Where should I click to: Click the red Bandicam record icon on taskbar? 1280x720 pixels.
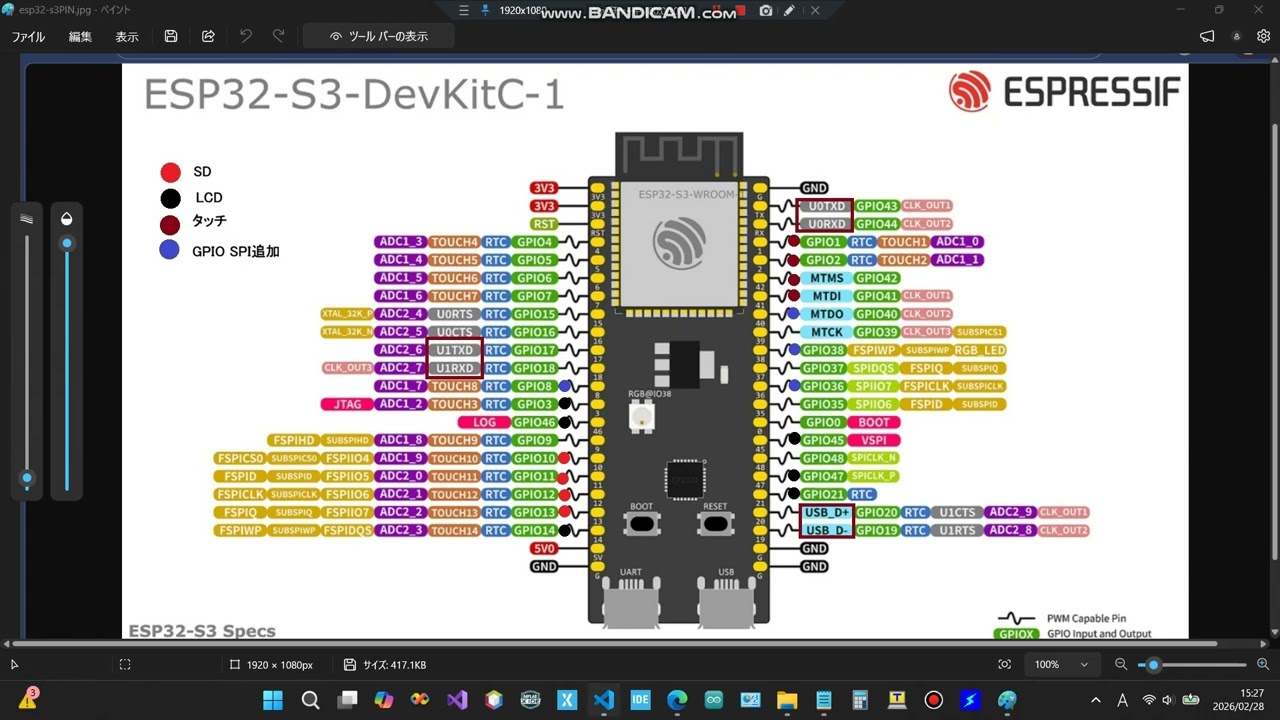(x=934, y=700)
